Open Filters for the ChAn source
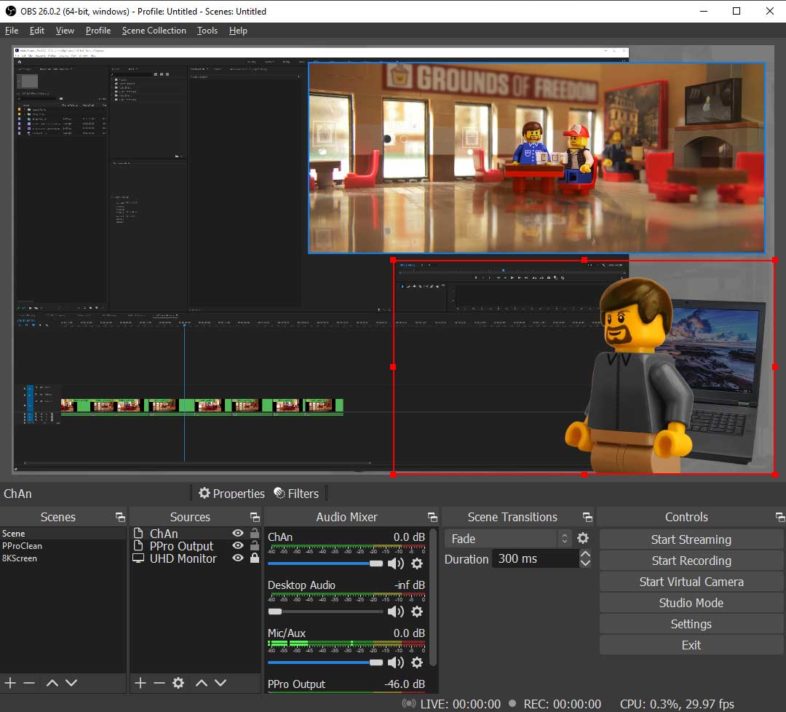Screen dimensions: 786x712 click(x=296, y=493)
